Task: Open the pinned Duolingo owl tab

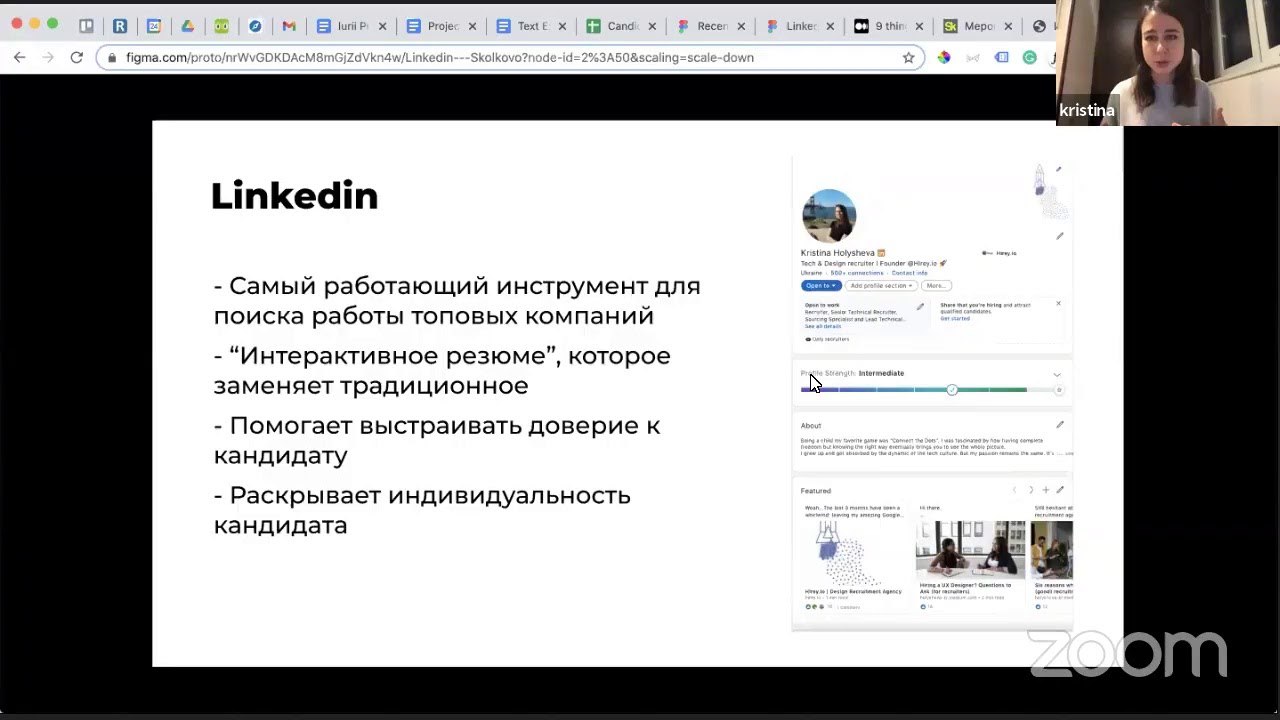Action: coord(221,27)
